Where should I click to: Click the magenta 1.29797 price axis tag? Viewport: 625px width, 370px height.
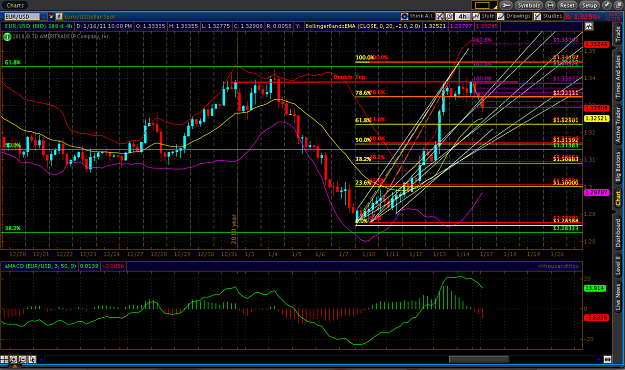click(x=597, y=193)
